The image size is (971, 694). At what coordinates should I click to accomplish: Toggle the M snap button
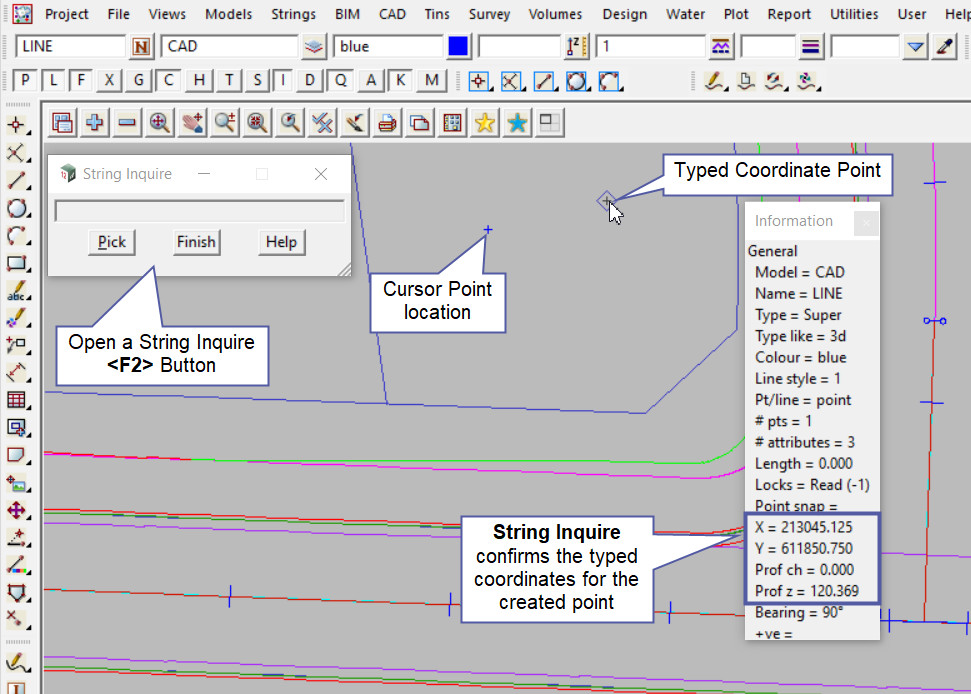click(x=431, y=81)
